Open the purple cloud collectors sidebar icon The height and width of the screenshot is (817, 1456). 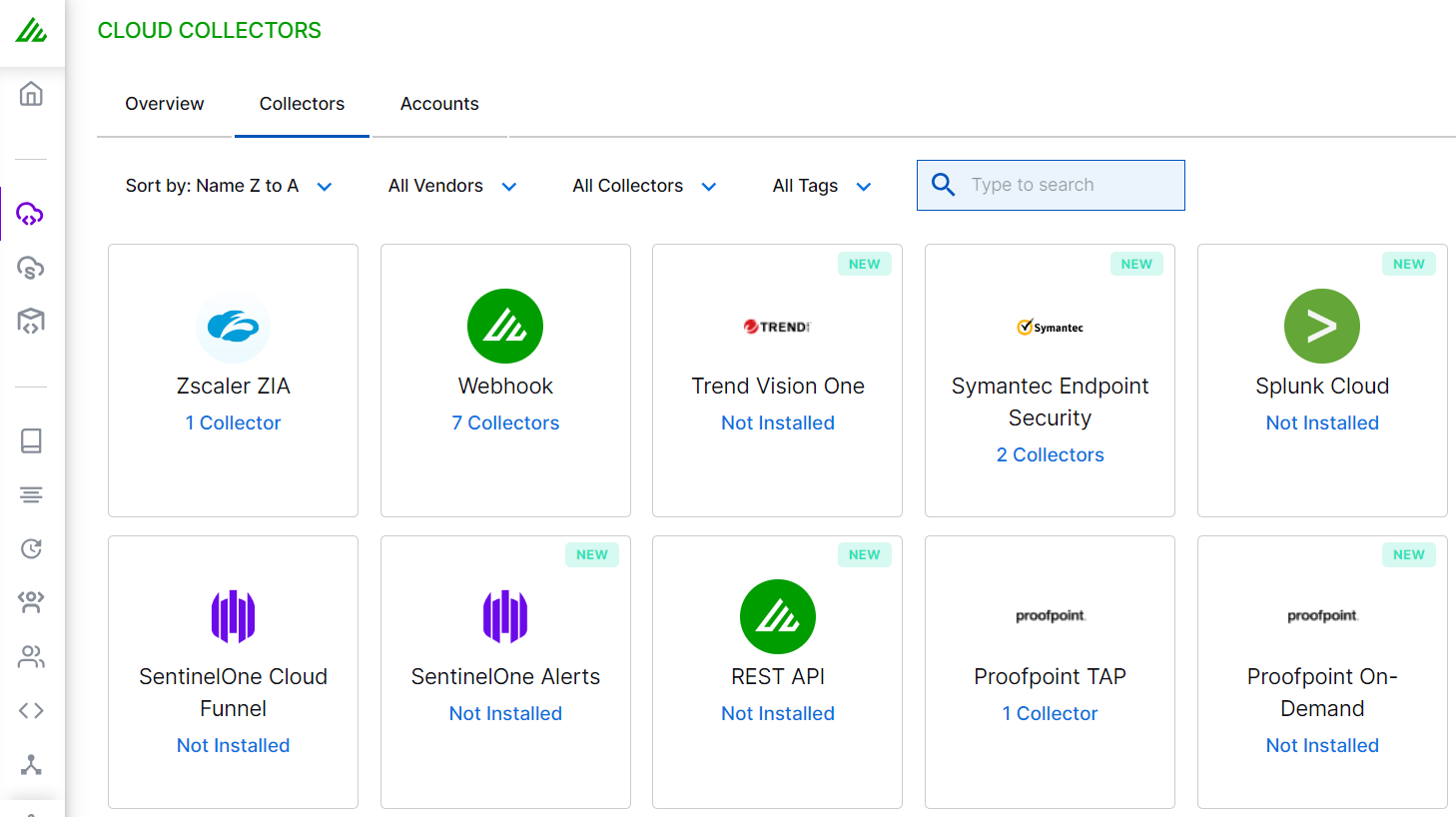click(31, 213)
